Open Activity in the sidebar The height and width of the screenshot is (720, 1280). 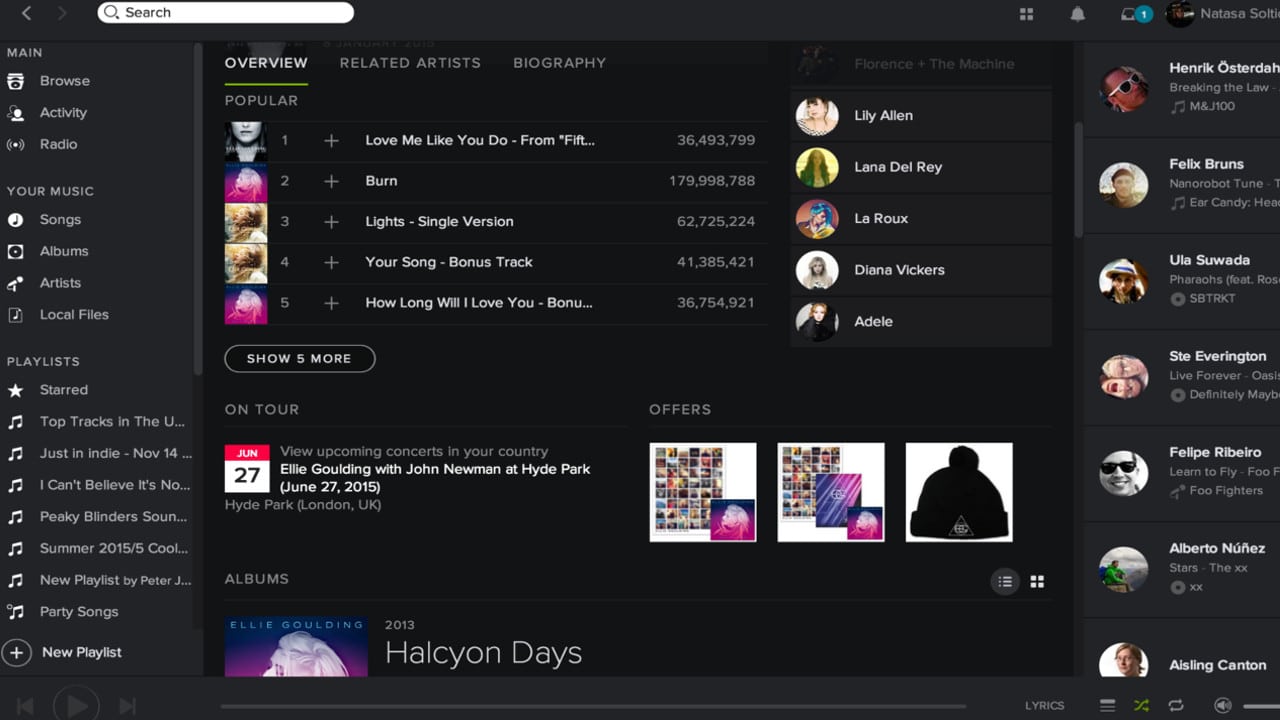point(63,113)
